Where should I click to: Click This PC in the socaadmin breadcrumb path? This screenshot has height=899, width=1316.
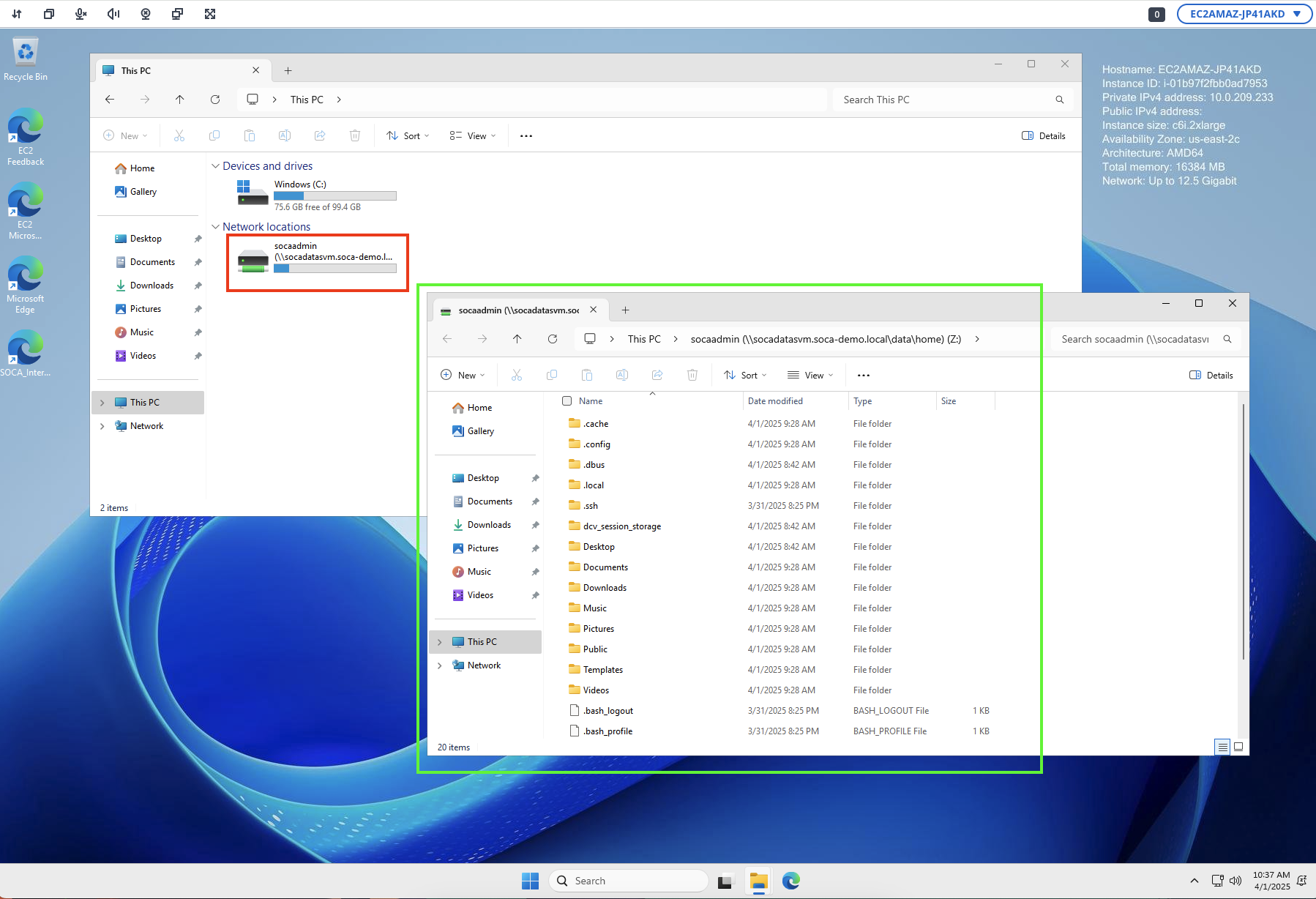point(644,339)
